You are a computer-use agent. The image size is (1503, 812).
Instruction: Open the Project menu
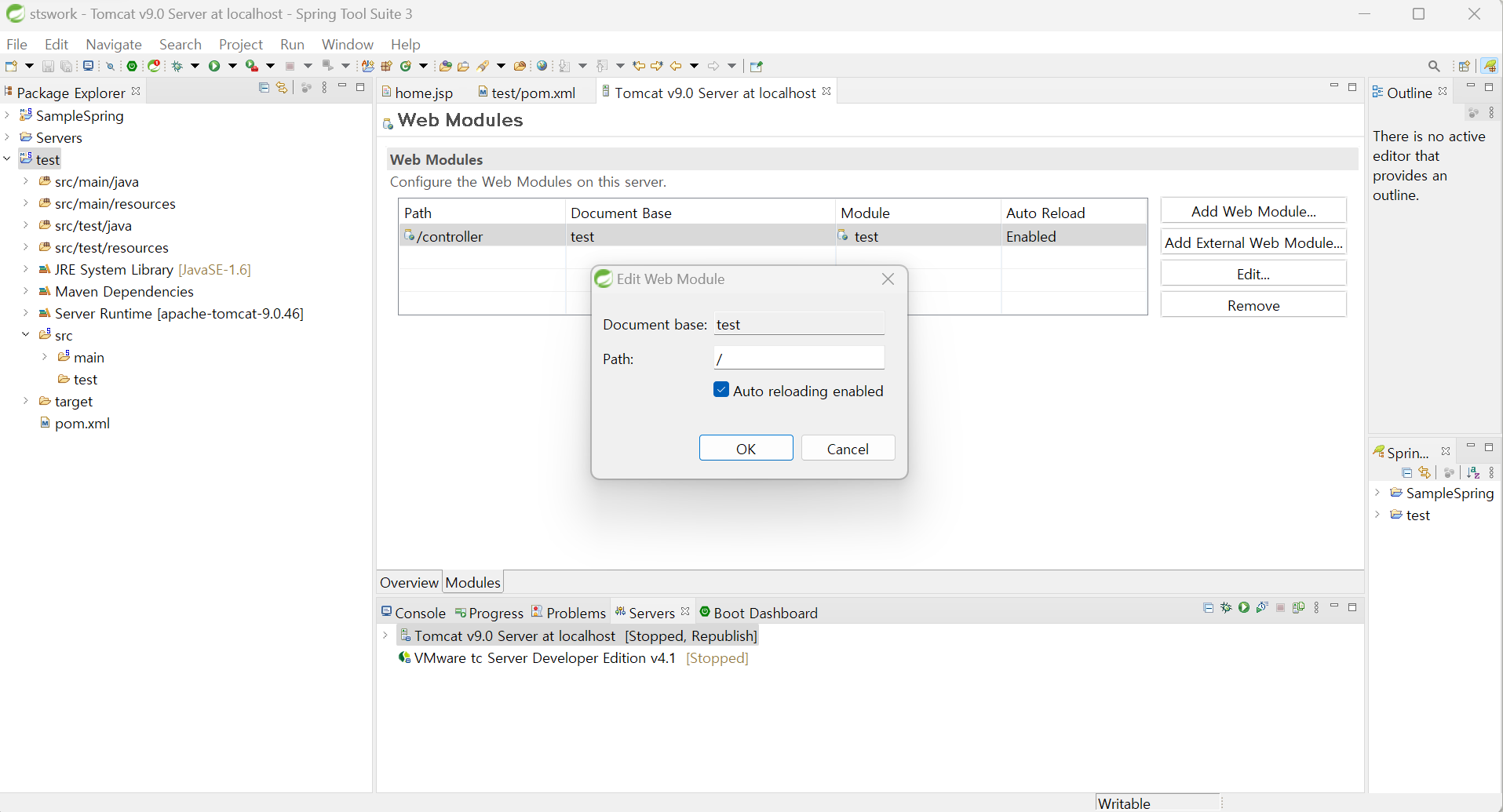point(241,44)
